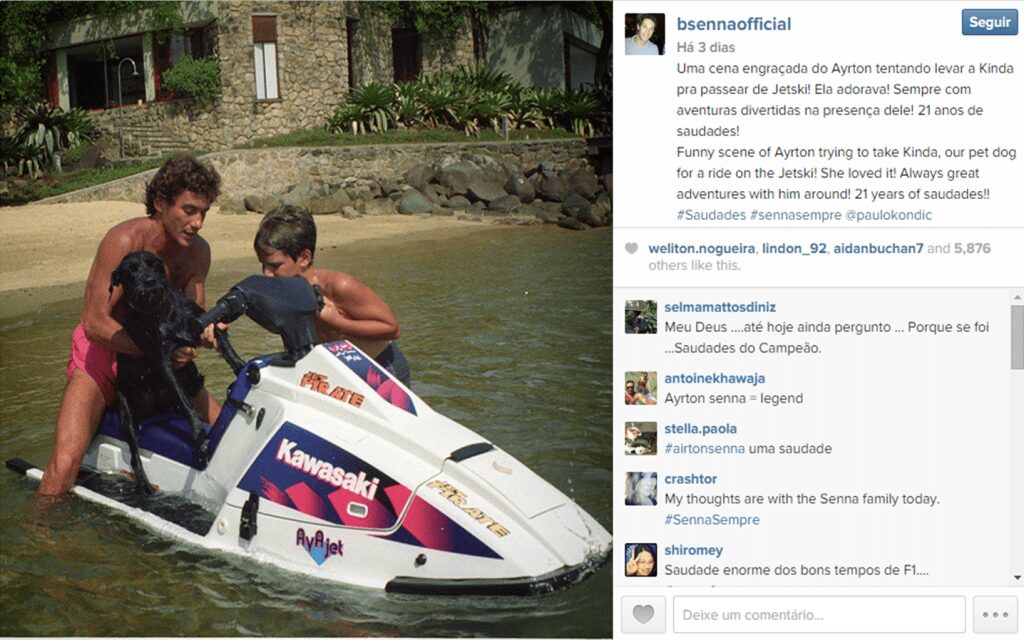Screen dimensions: 1024x640
Task: Click the comments scrollbar up arrow
Action: 1017,297
